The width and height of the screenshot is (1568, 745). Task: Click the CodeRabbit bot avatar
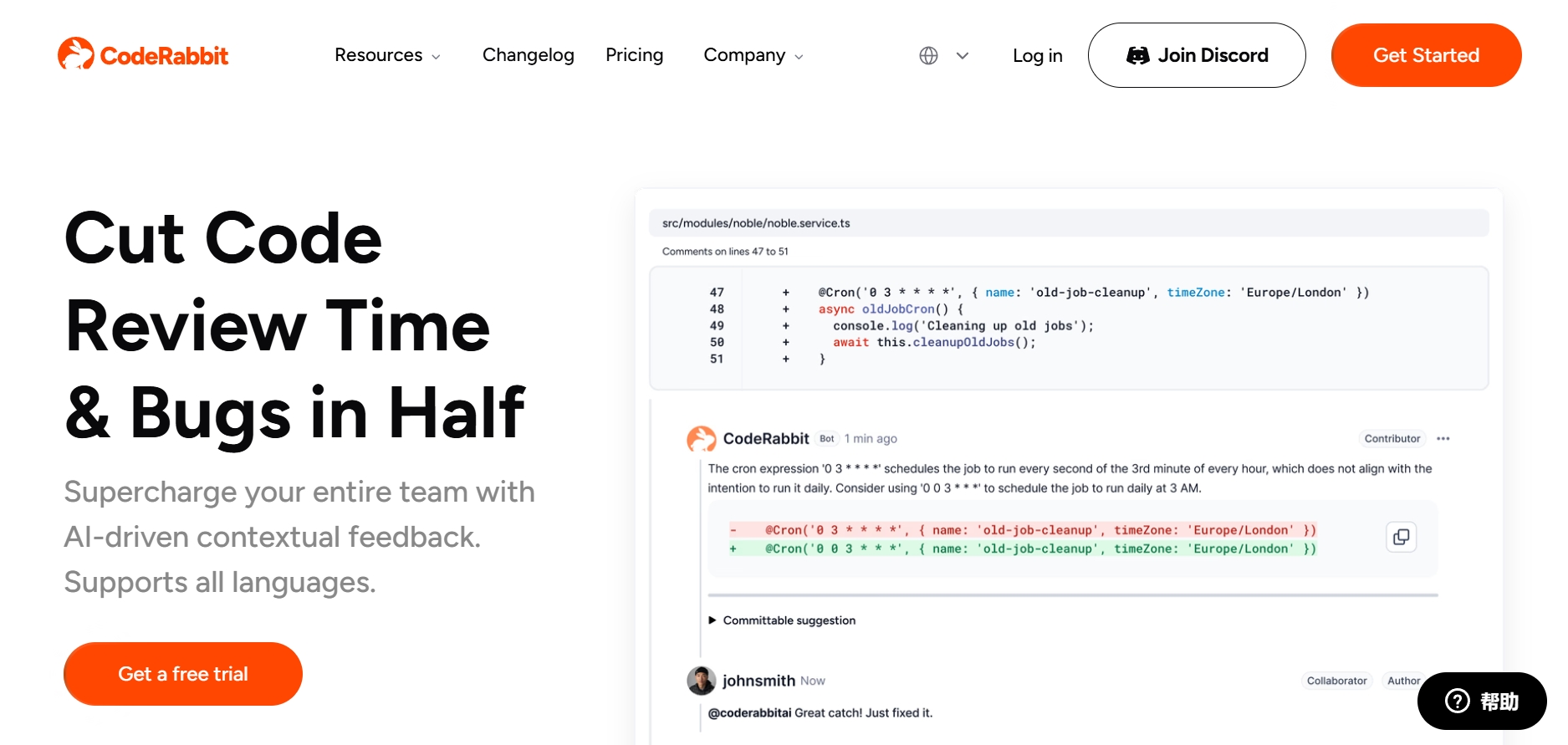(701, 439)
